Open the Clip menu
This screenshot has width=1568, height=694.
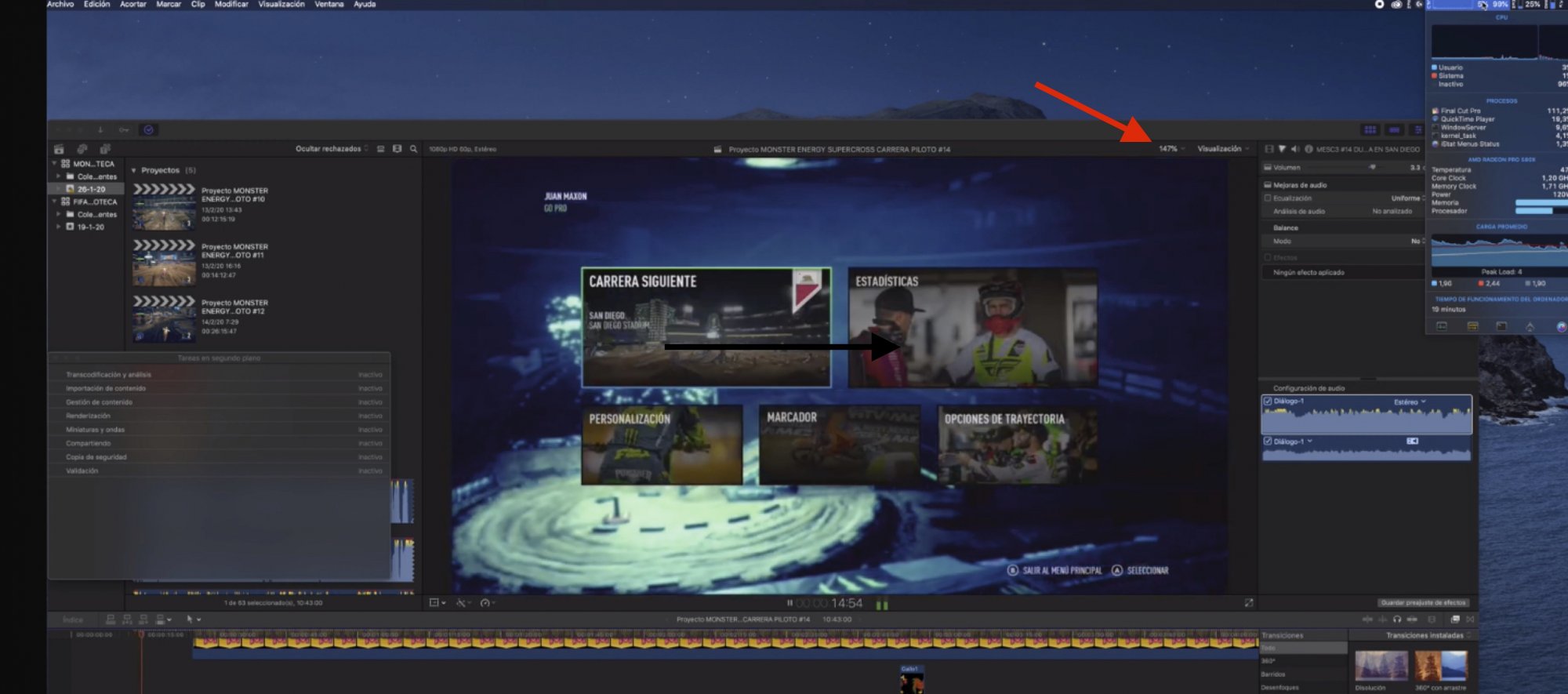198,4
